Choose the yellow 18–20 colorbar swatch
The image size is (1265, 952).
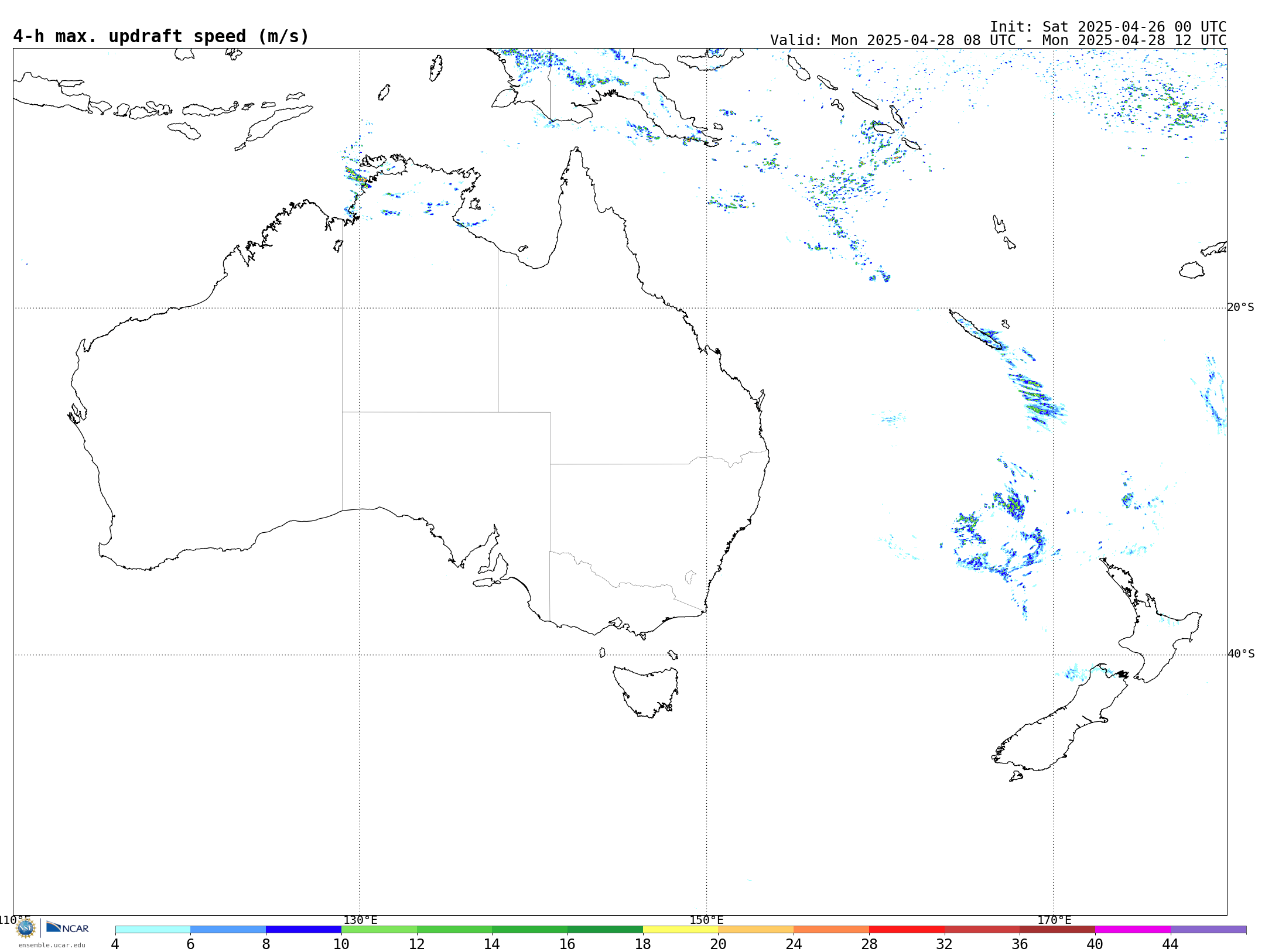point(681,930)
